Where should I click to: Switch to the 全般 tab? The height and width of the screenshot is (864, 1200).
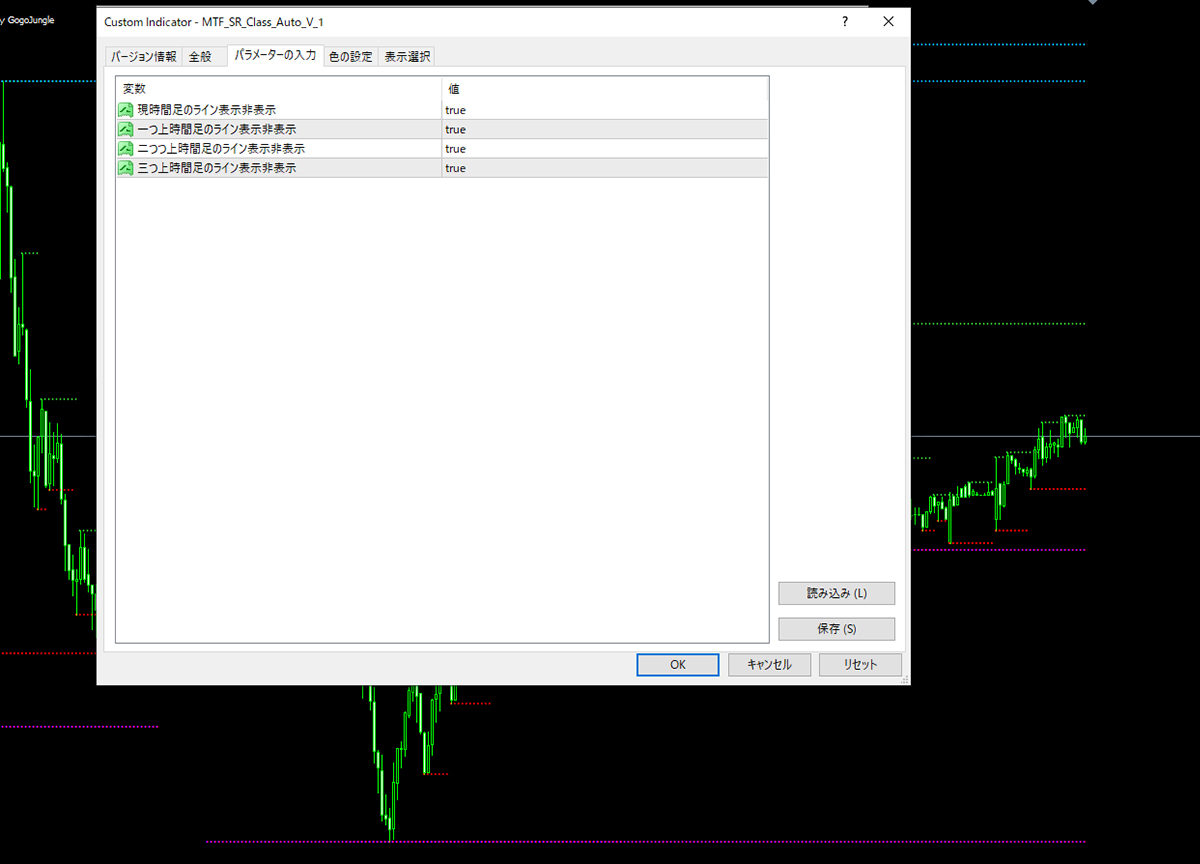tap(201, 57)
